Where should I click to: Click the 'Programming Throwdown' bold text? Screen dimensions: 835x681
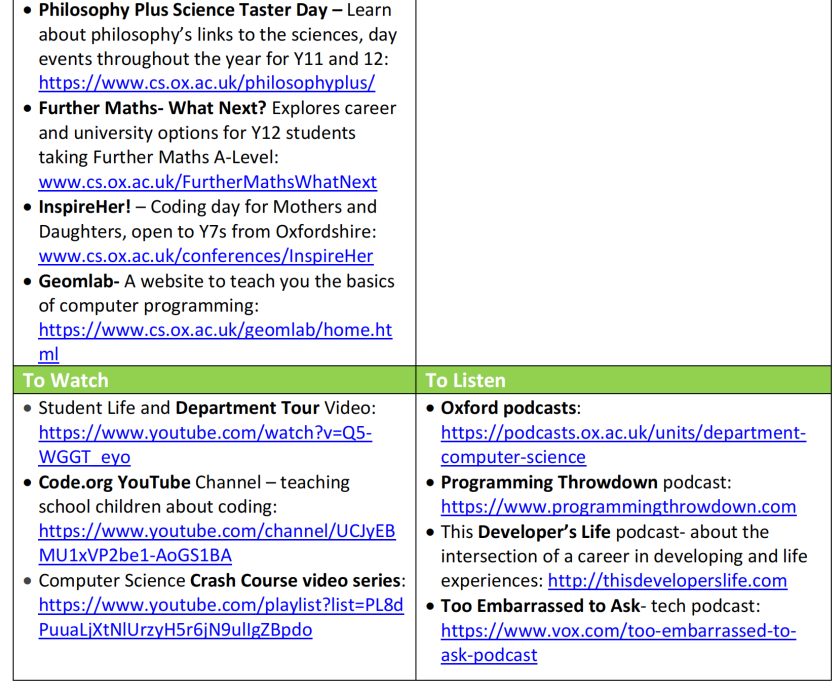click(549, 482)
